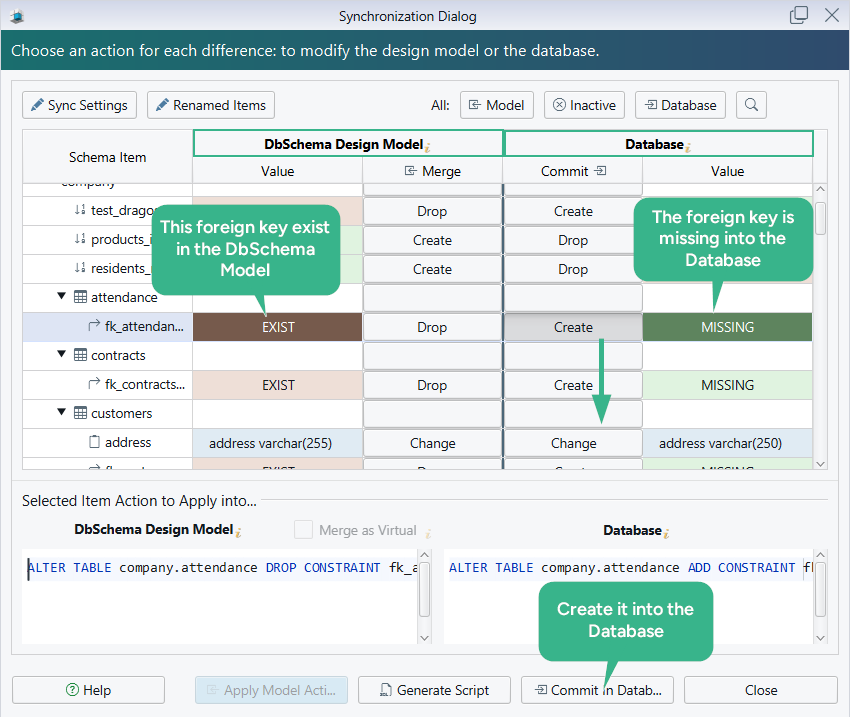This screenshot has width=850, height=717.
Task: Select the contracts table icon
Action: point(80,355)
